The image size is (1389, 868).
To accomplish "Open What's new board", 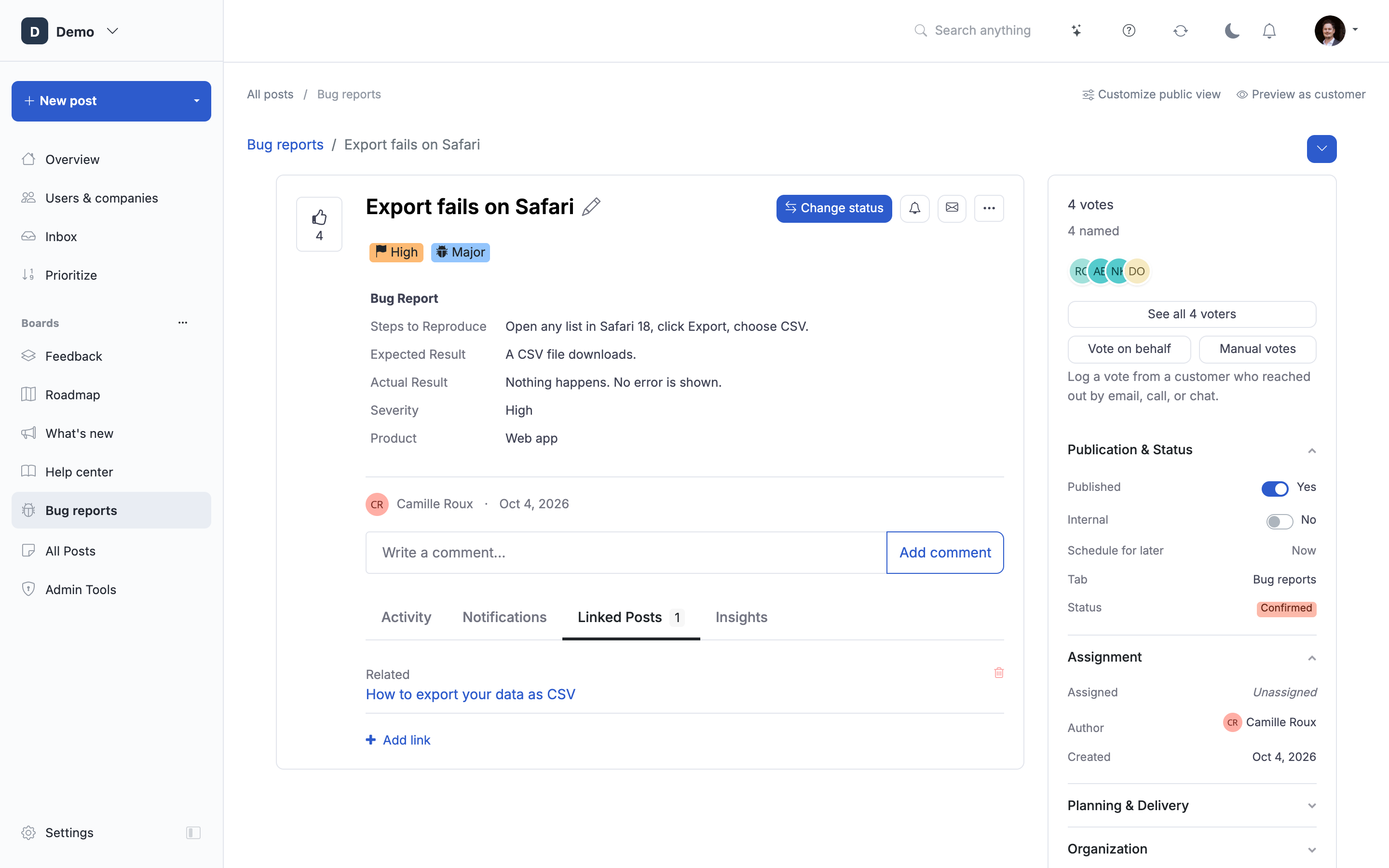I will pyautogui.click(x=111, y=433).
